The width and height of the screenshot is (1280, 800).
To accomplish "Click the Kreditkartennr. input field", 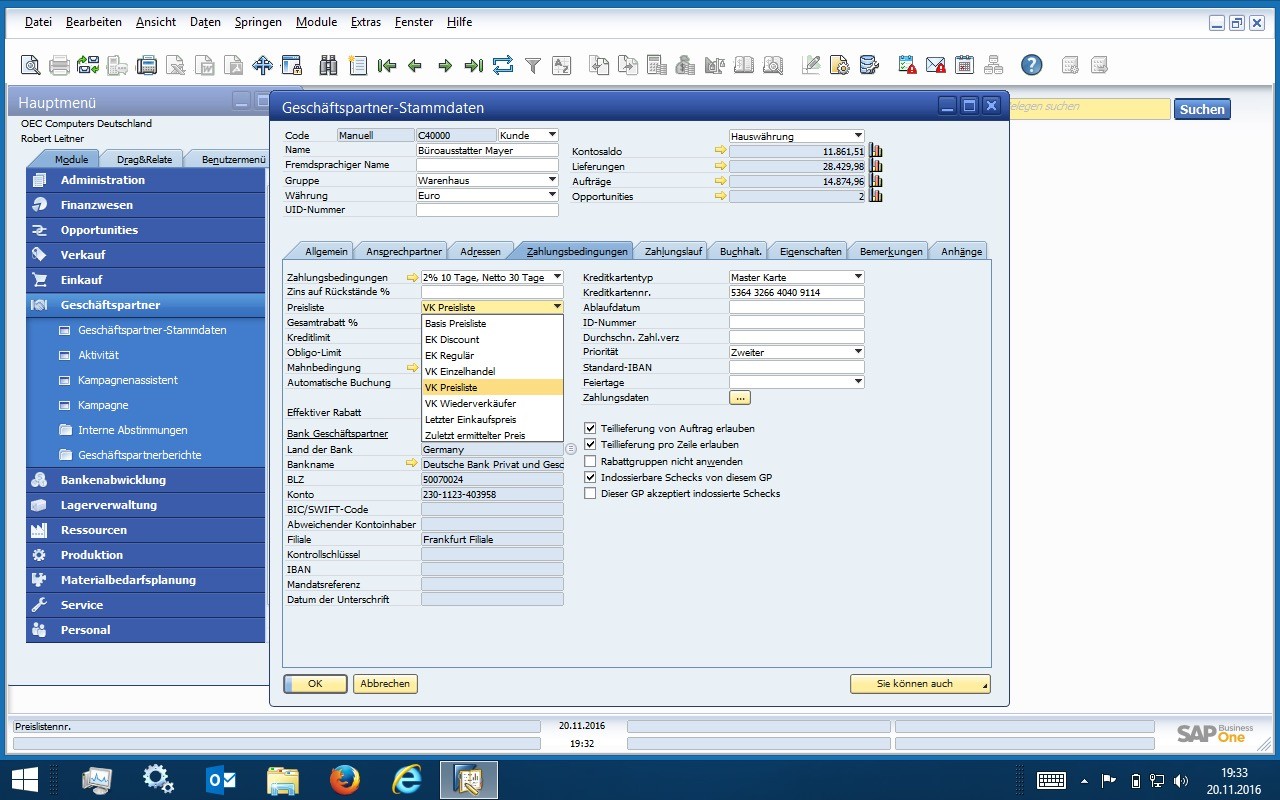I will (x=796, y=292).
